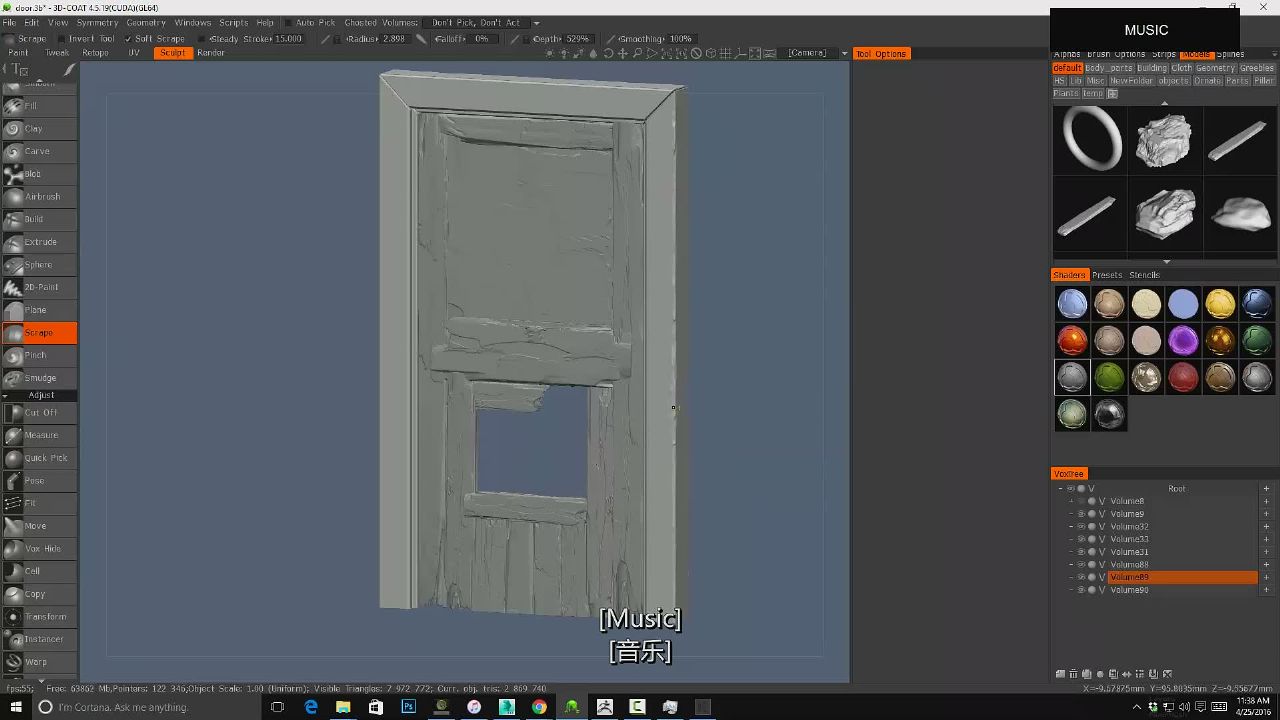Select the Transform tool

tap(39, 616)
